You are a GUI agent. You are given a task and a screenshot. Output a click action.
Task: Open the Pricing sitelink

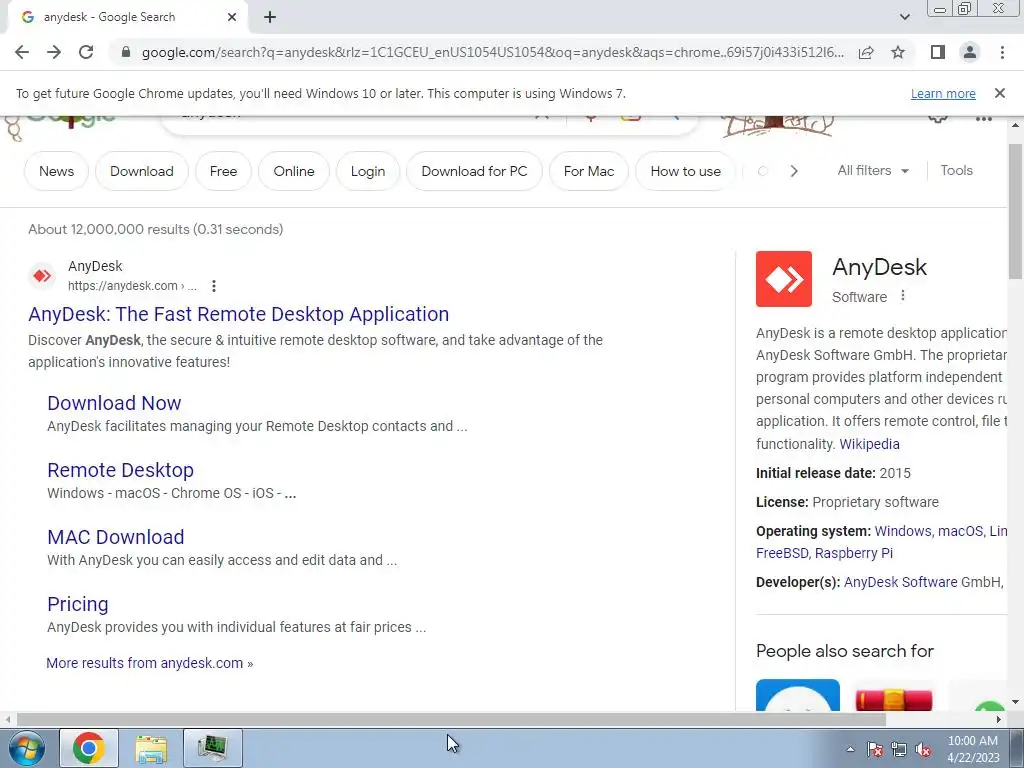click(x=78, y=604)
